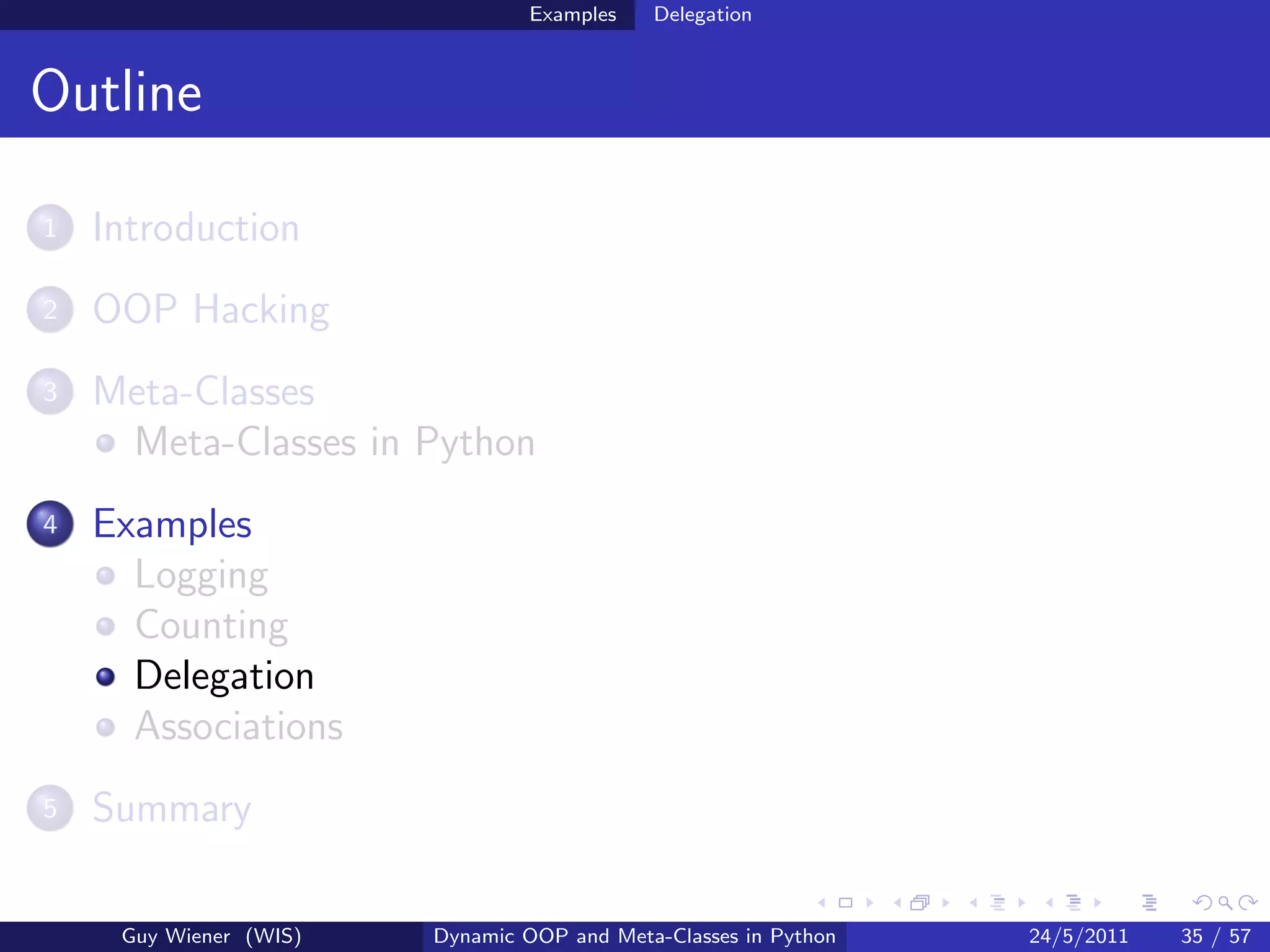The width and height of the screenshot is (1270, 952).
Task: Click the bullet beside Delegation
Action: point(105,677)
